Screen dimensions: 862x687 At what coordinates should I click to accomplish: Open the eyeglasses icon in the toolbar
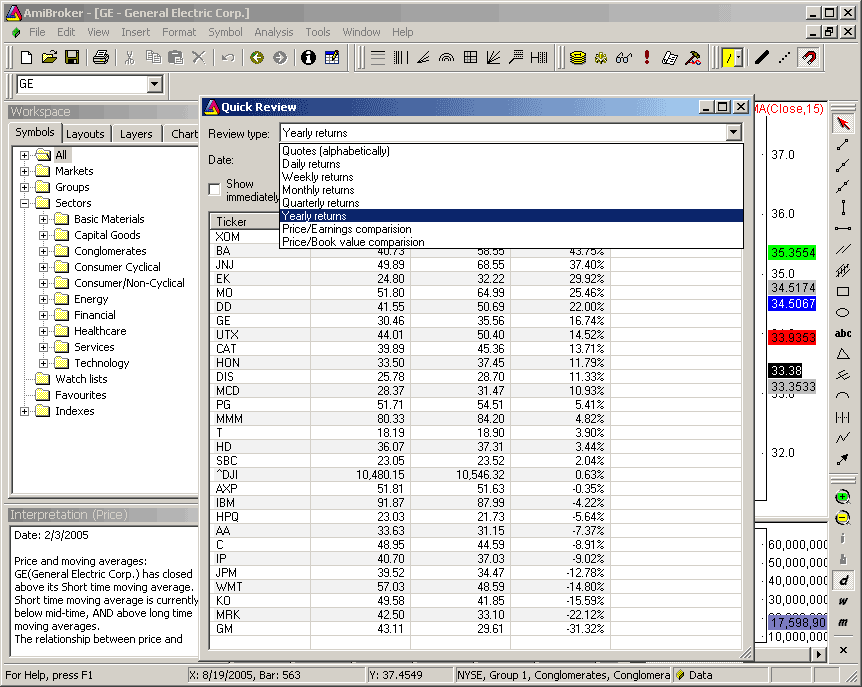point(624,57)
